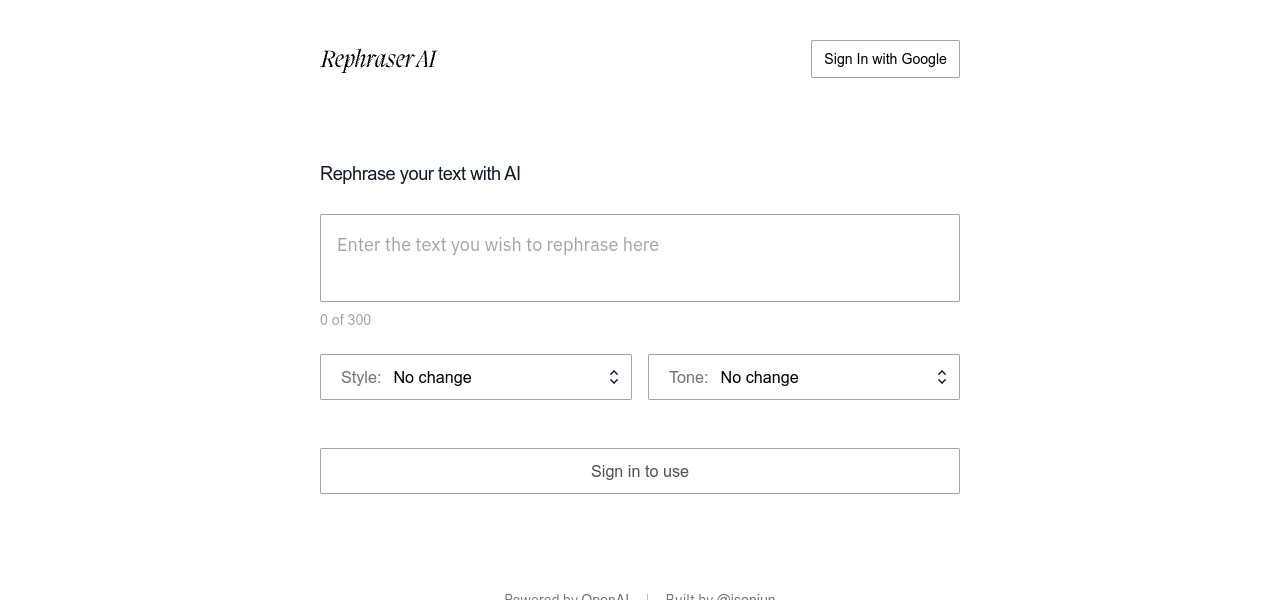
Task: Open the Style dropdown
Action: pyautogui.click(x=476, y=377)
